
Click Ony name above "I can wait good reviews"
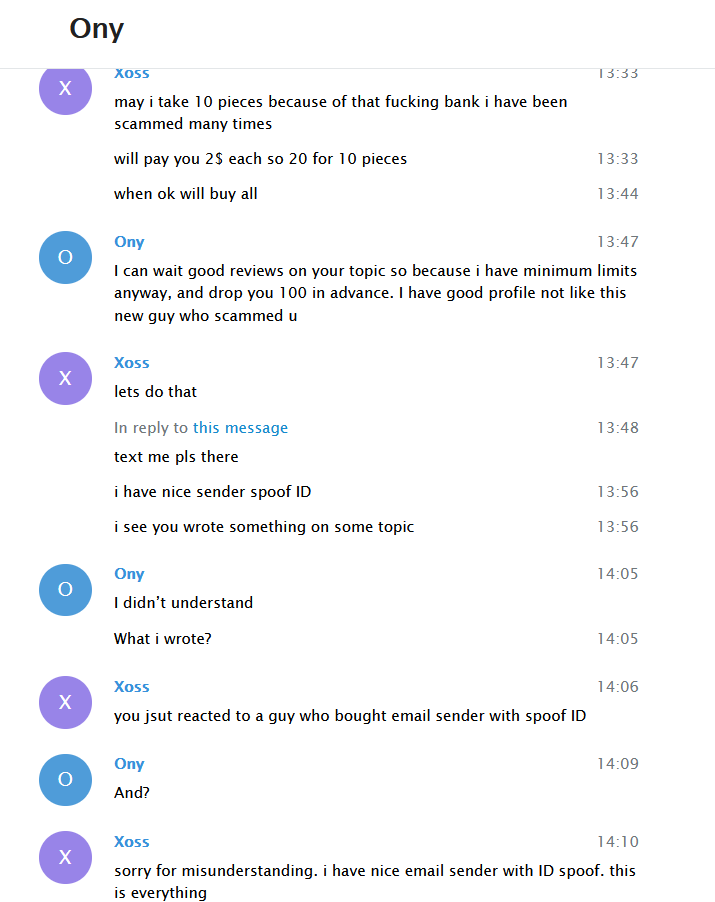coord(129,242)
